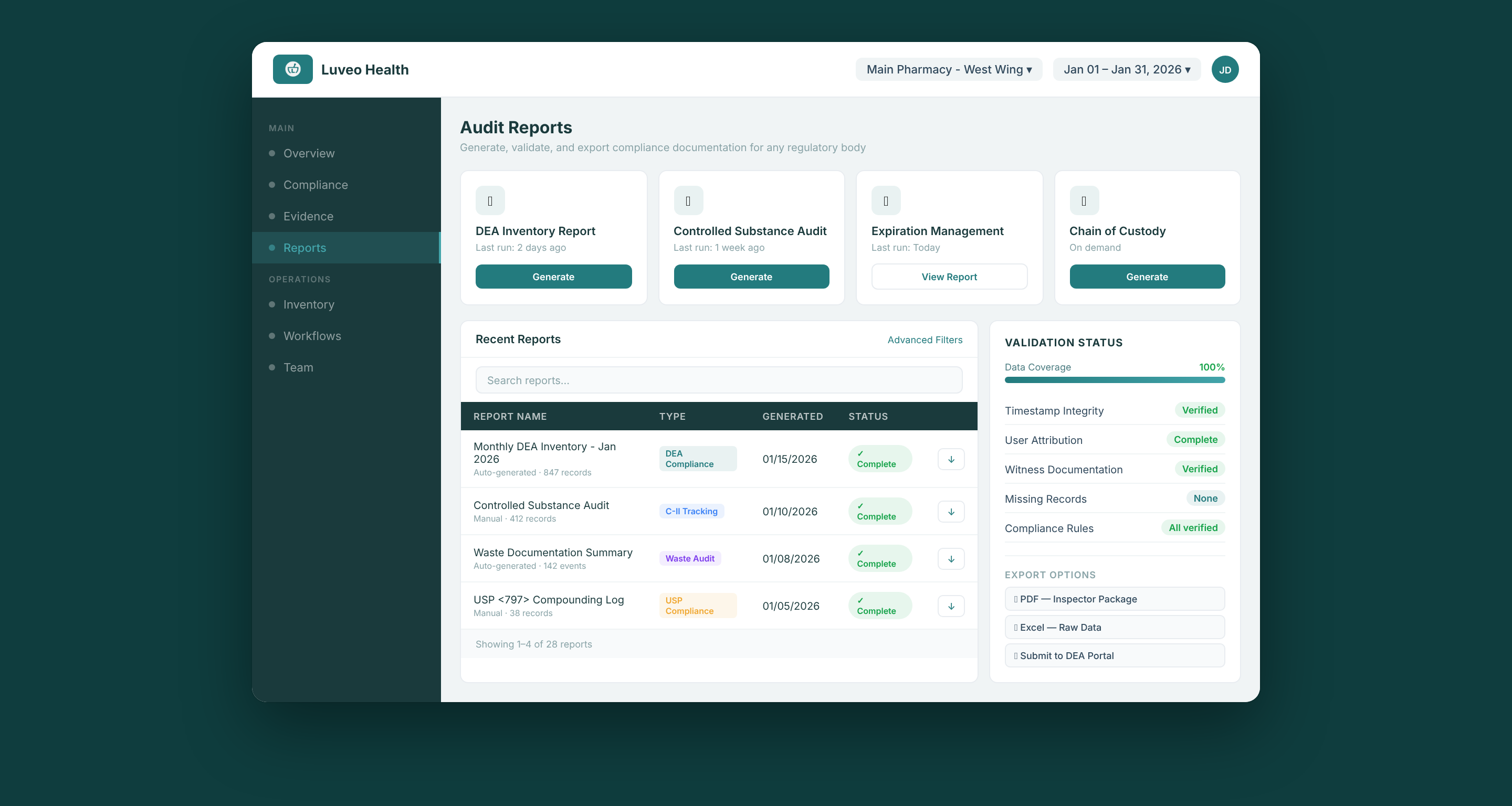Generate the Controlled Substance Audit
Image resolution: width=1512 pixels, height=806 pixels.
click(x=751, y=277)
